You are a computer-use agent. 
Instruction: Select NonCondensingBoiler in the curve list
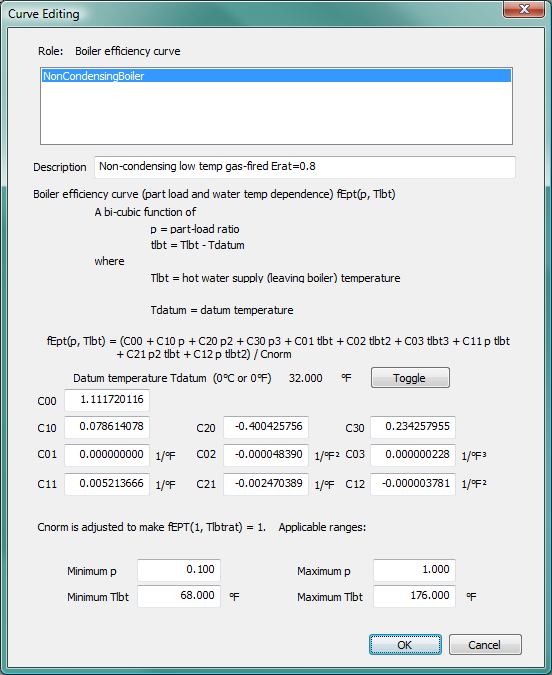(x=276, y=76)
